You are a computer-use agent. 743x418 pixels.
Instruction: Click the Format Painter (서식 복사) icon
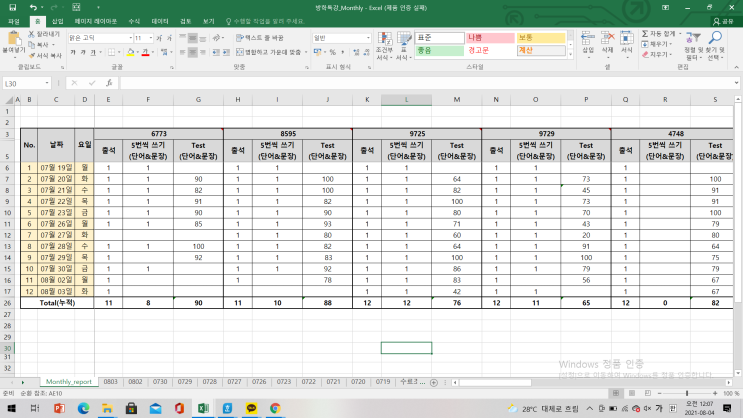pyautogui.click(x=31, y=55)
